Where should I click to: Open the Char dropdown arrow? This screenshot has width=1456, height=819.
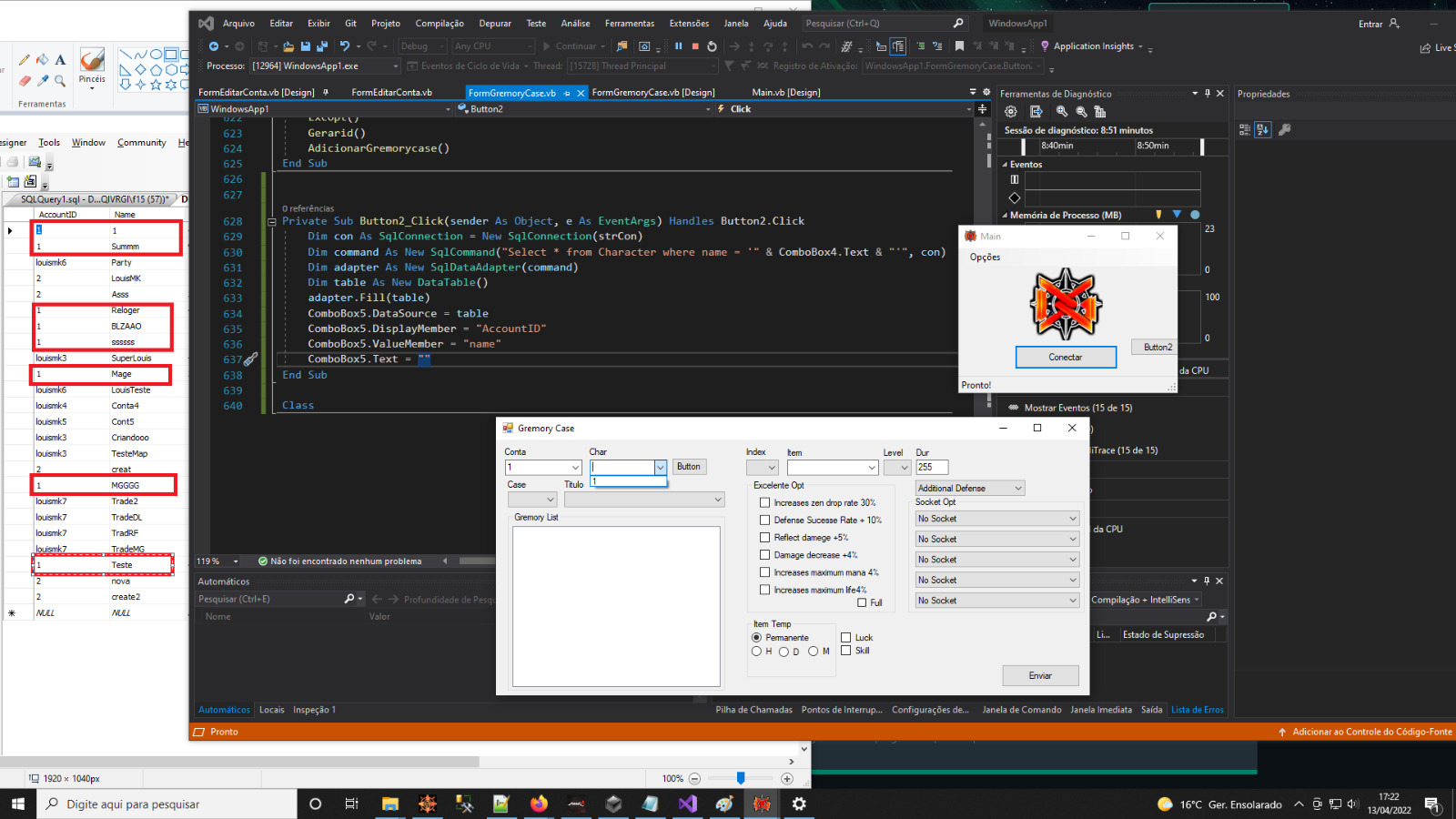661,468
